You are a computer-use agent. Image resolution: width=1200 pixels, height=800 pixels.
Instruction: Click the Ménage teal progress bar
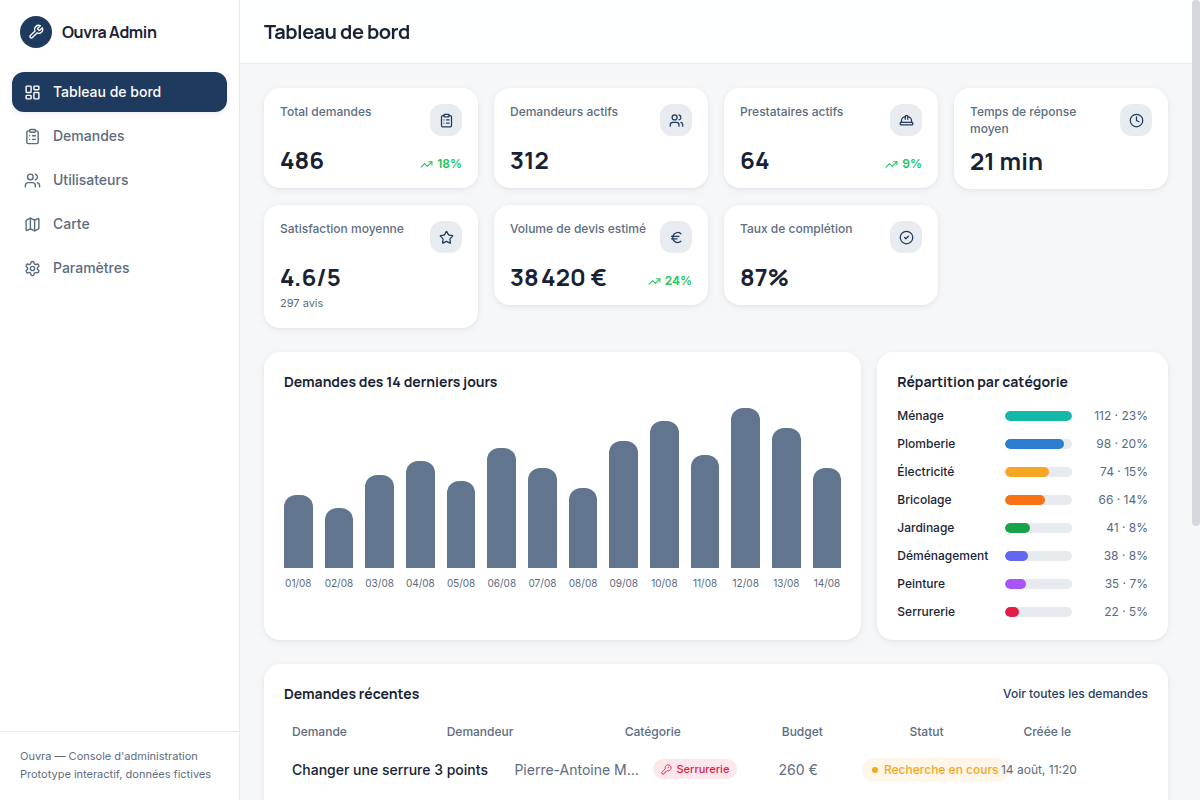pos(1038,416)
